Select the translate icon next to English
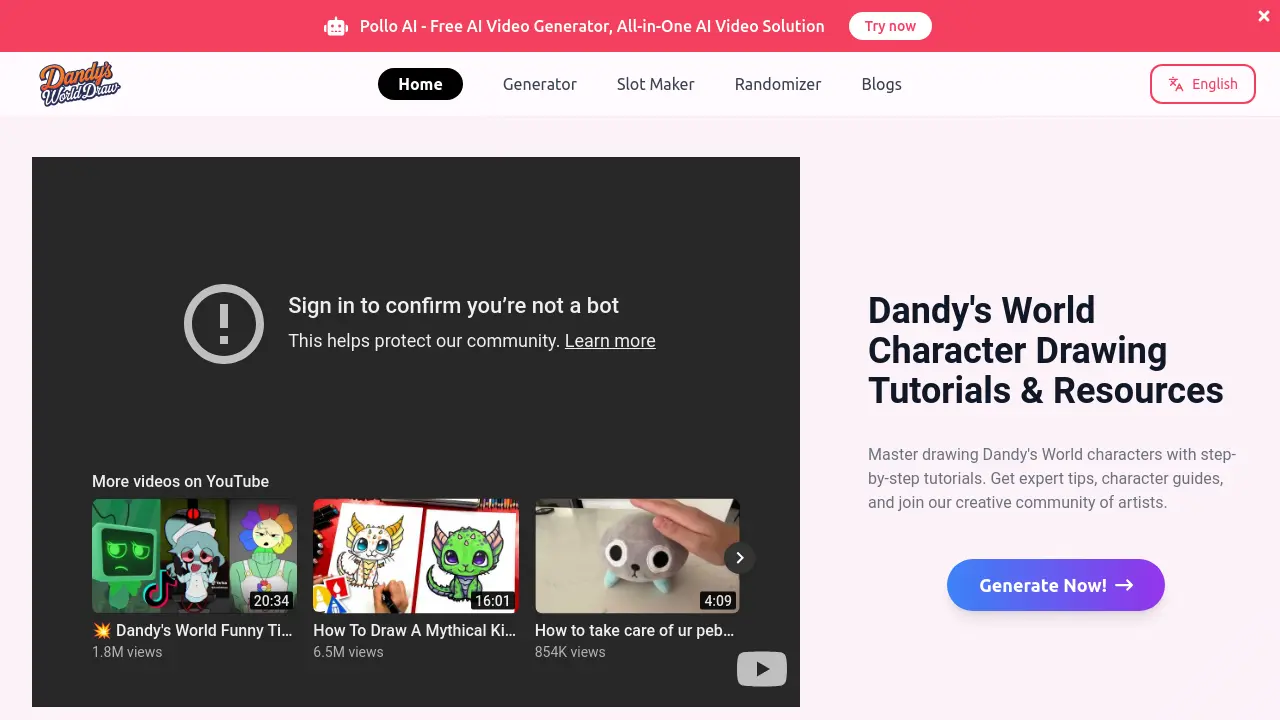Viewport: 1280px width, 720px height. click(x=1174, y=84)
